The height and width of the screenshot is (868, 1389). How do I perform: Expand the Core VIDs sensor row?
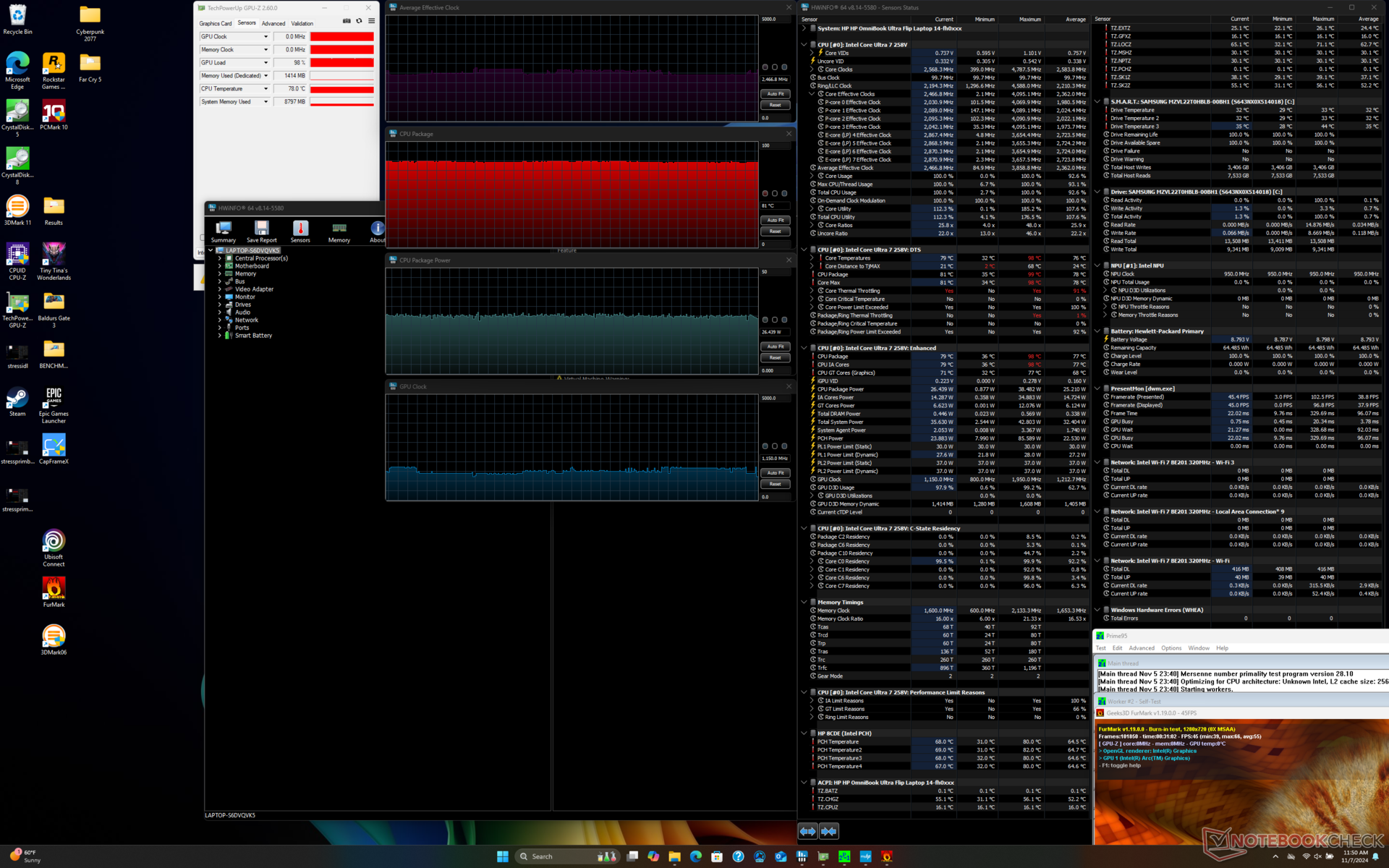pyautogui.click(x=812, y=53)
